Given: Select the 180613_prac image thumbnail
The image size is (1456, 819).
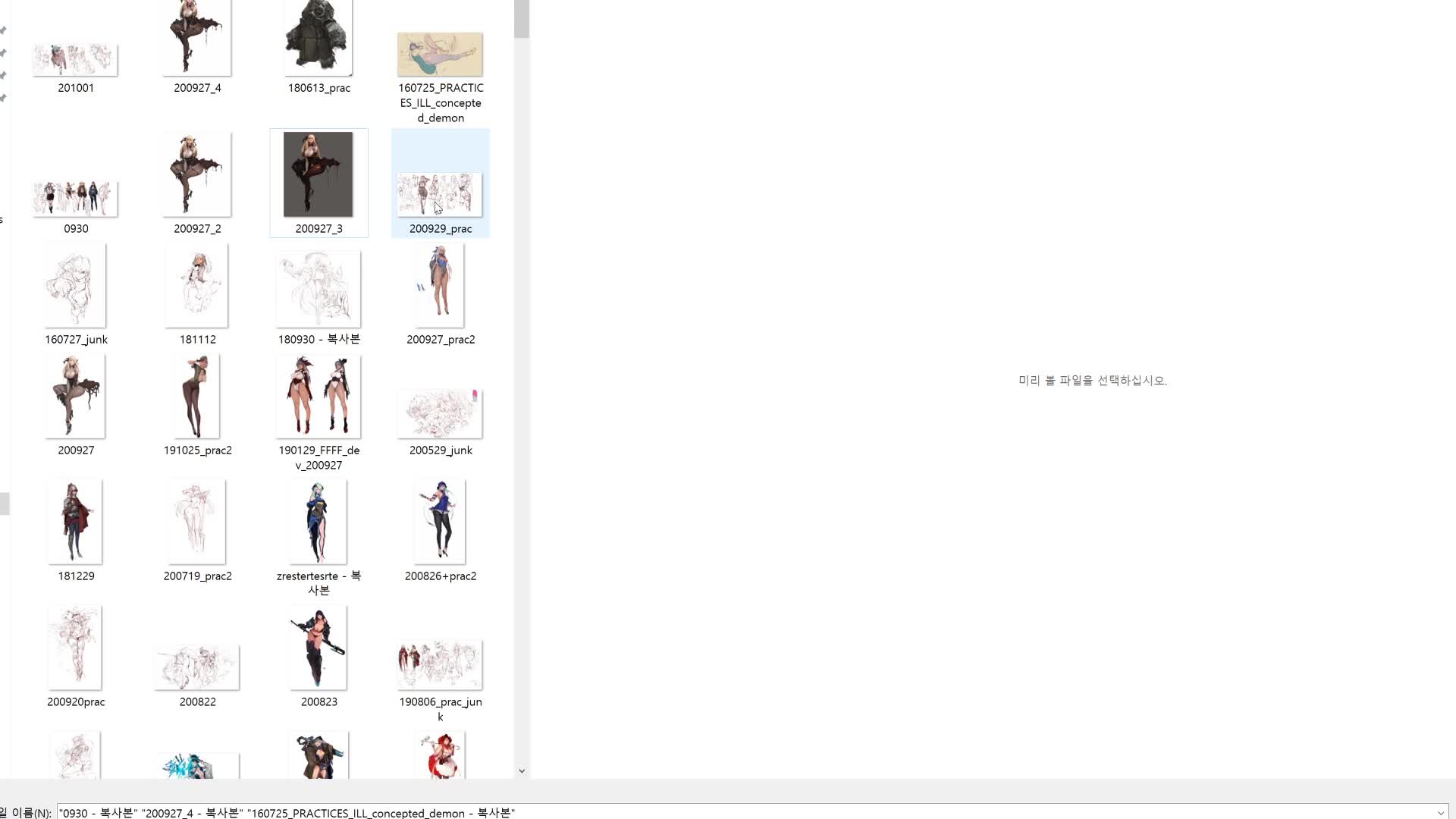Looking at the screenshot, I should tap(318, 38).
